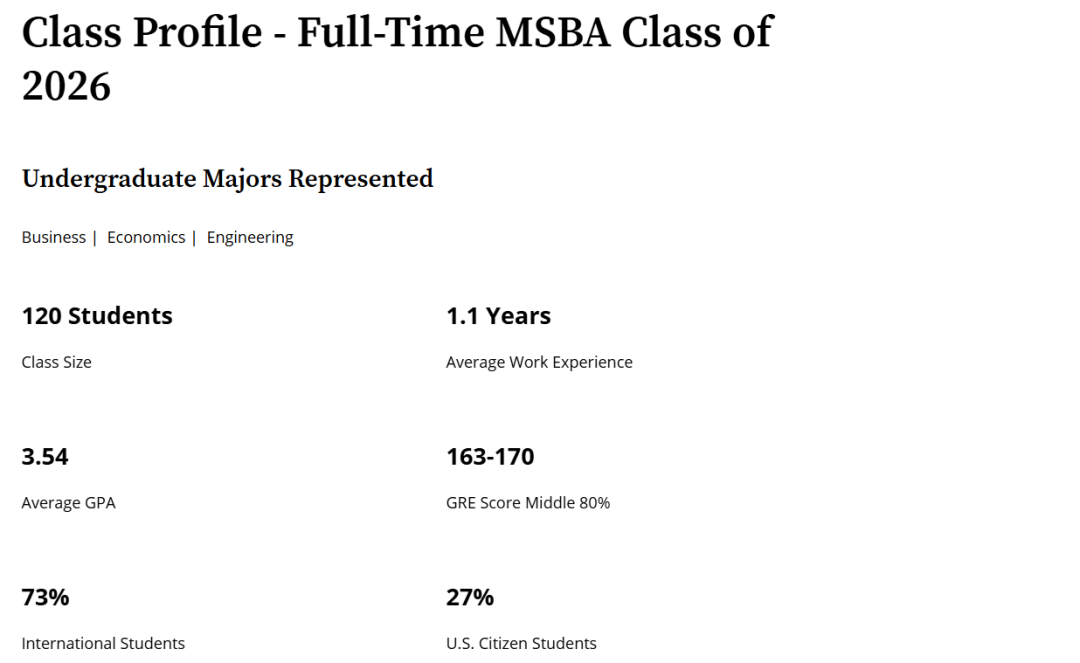Click the separator bar between Economics and Engineering

(x=195, y=237)
